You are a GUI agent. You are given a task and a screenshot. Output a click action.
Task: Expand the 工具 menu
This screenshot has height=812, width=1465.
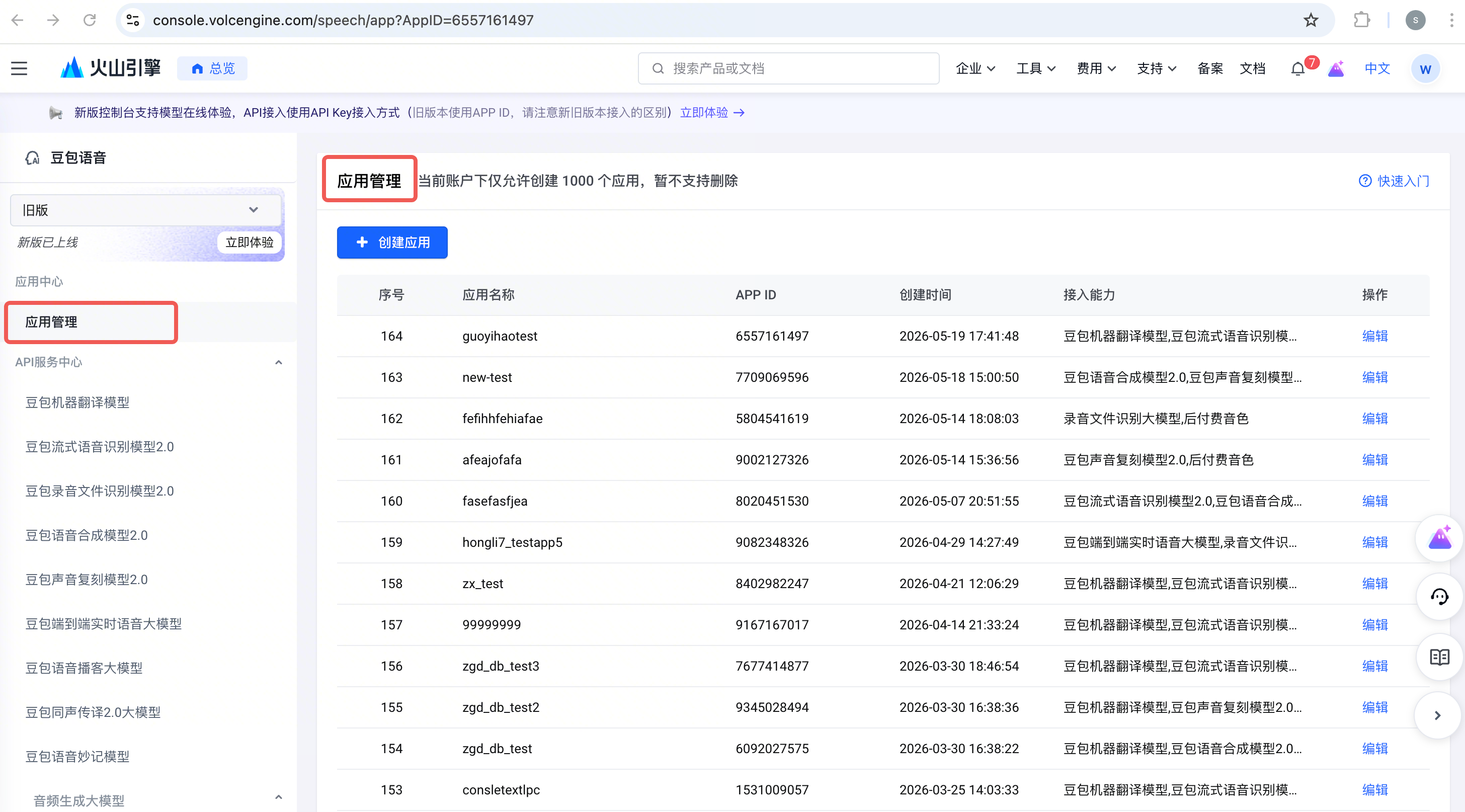point(1036,69)
